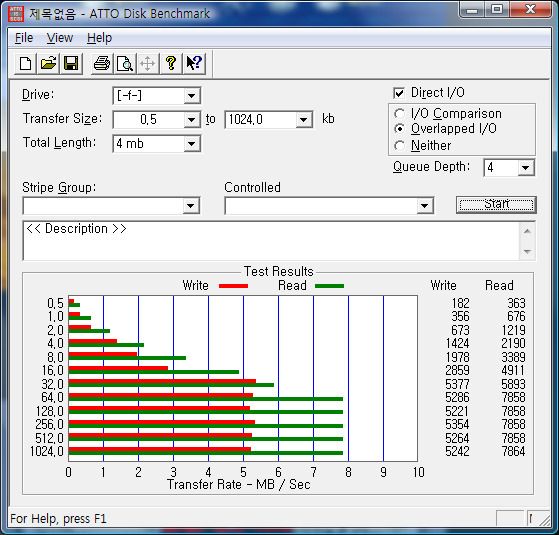Open the View menu
Viewport: 559px width, 535px height.
(x=60, y=38)
